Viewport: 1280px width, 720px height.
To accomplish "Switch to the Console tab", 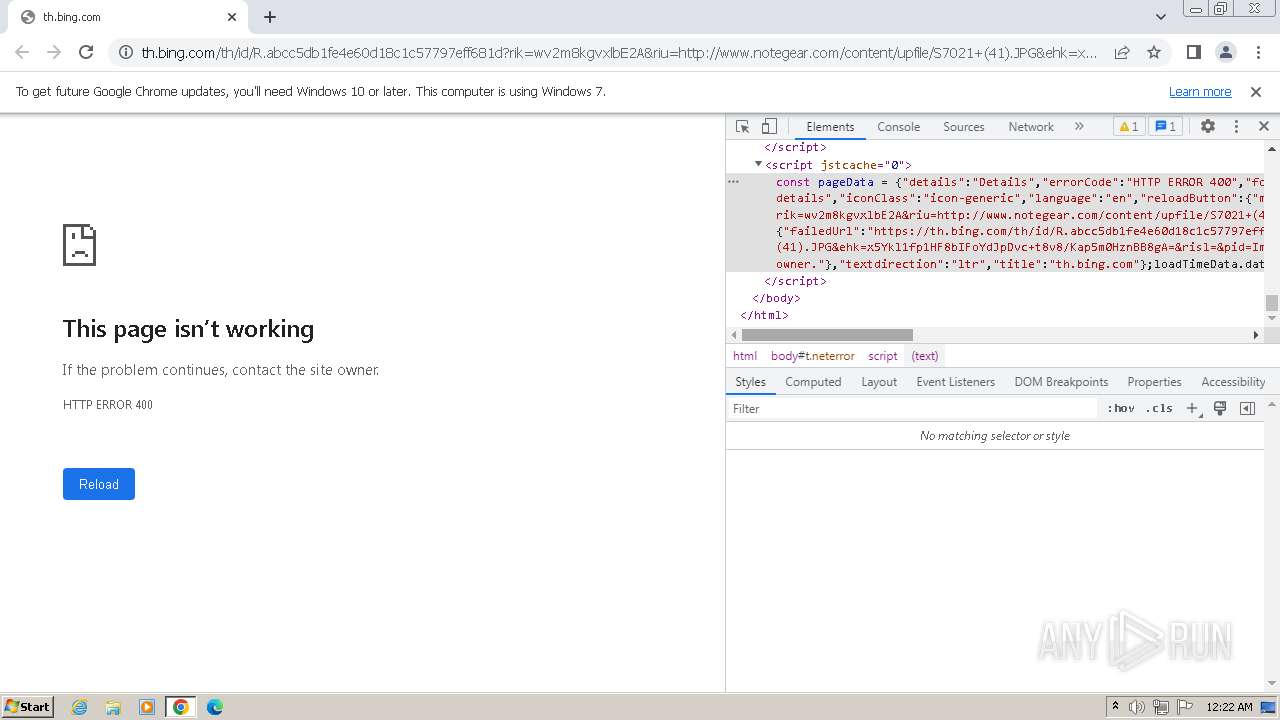I will (898, 127).
